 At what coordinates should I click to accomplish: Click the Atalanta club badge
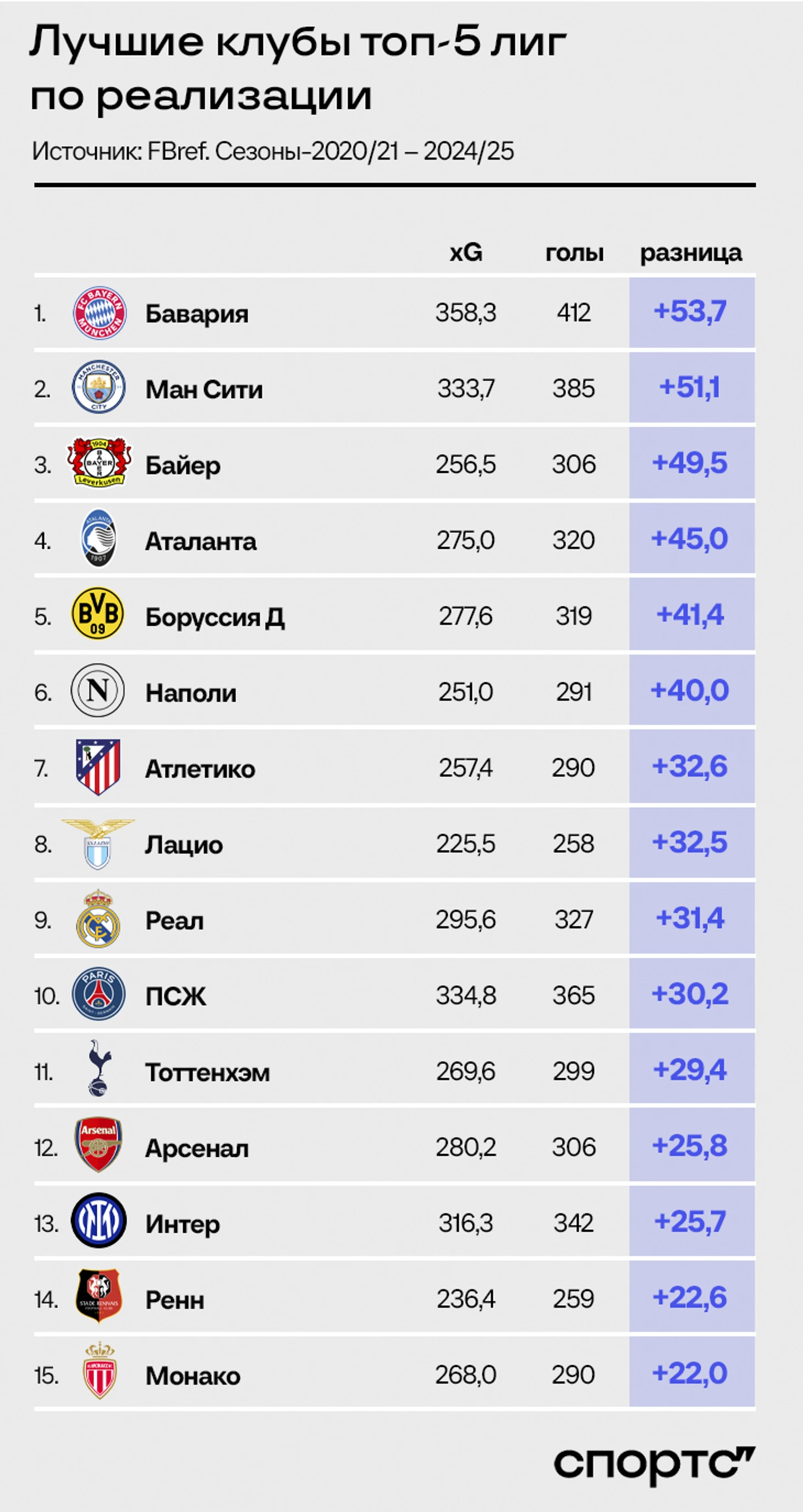point(98,538)
